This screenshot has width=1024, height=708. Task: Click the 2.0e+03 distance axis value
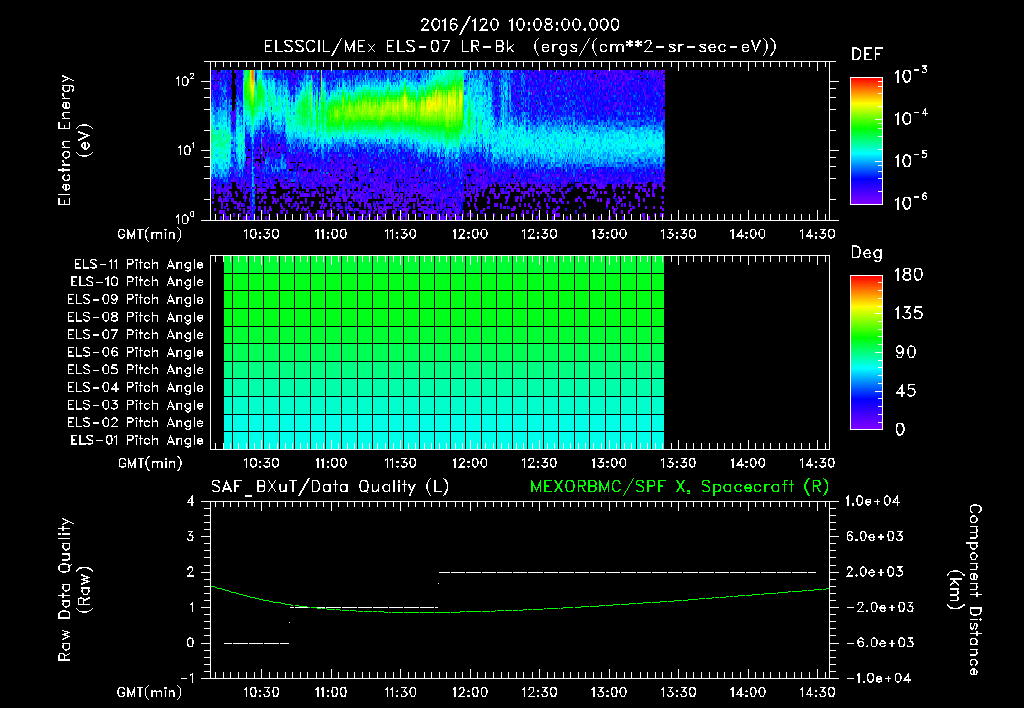click(875, 572)
